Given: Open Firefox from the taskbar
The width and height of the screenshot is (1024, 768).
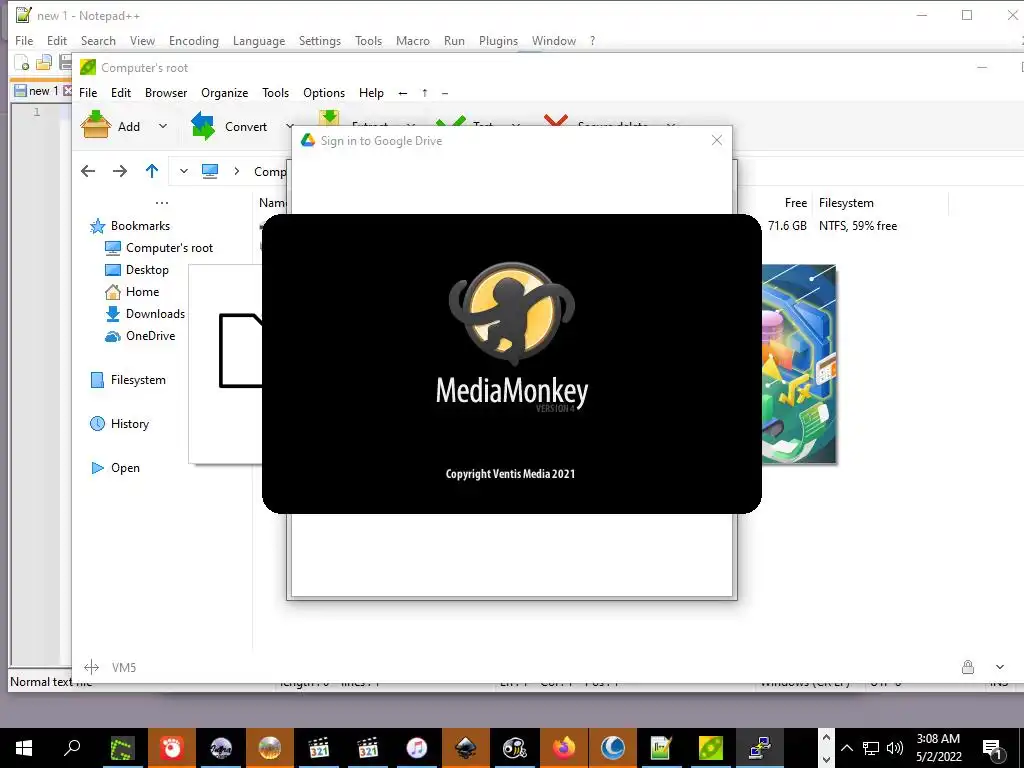Looking at the screenshot, I should click(x=564, y=748).
